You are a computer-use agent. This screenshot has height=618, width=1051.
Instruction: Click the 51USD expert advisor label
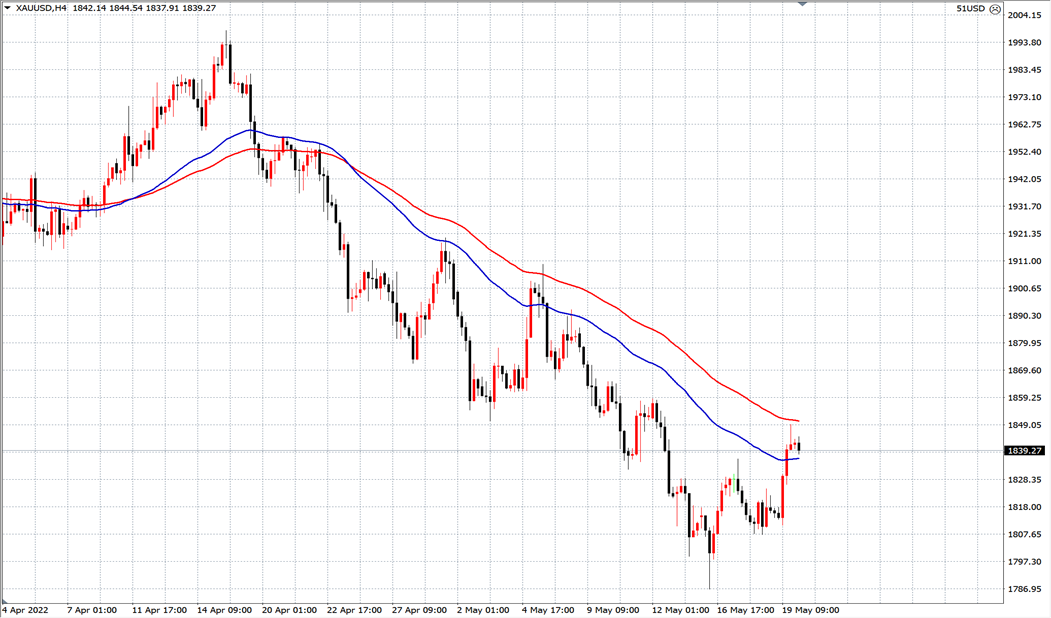[970, 8]
